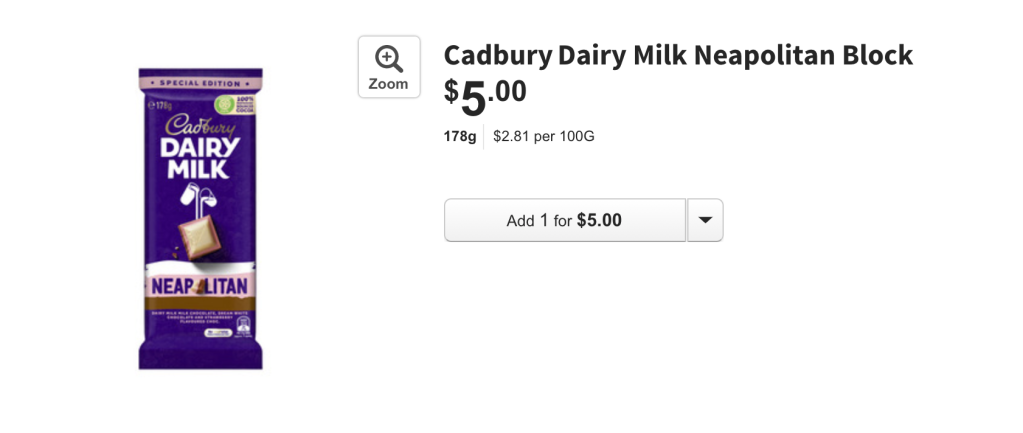Click the Cadbury Dairy Milk Neapolitan Block title
1023x433 pixels.
click(x=678, y=56)
